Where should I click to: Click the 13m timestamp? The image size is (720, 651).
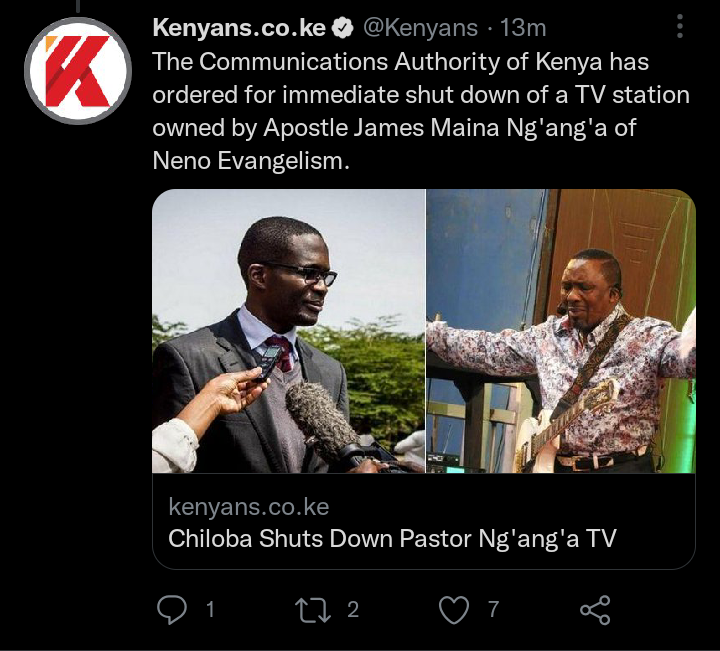[x=523, y=28]
